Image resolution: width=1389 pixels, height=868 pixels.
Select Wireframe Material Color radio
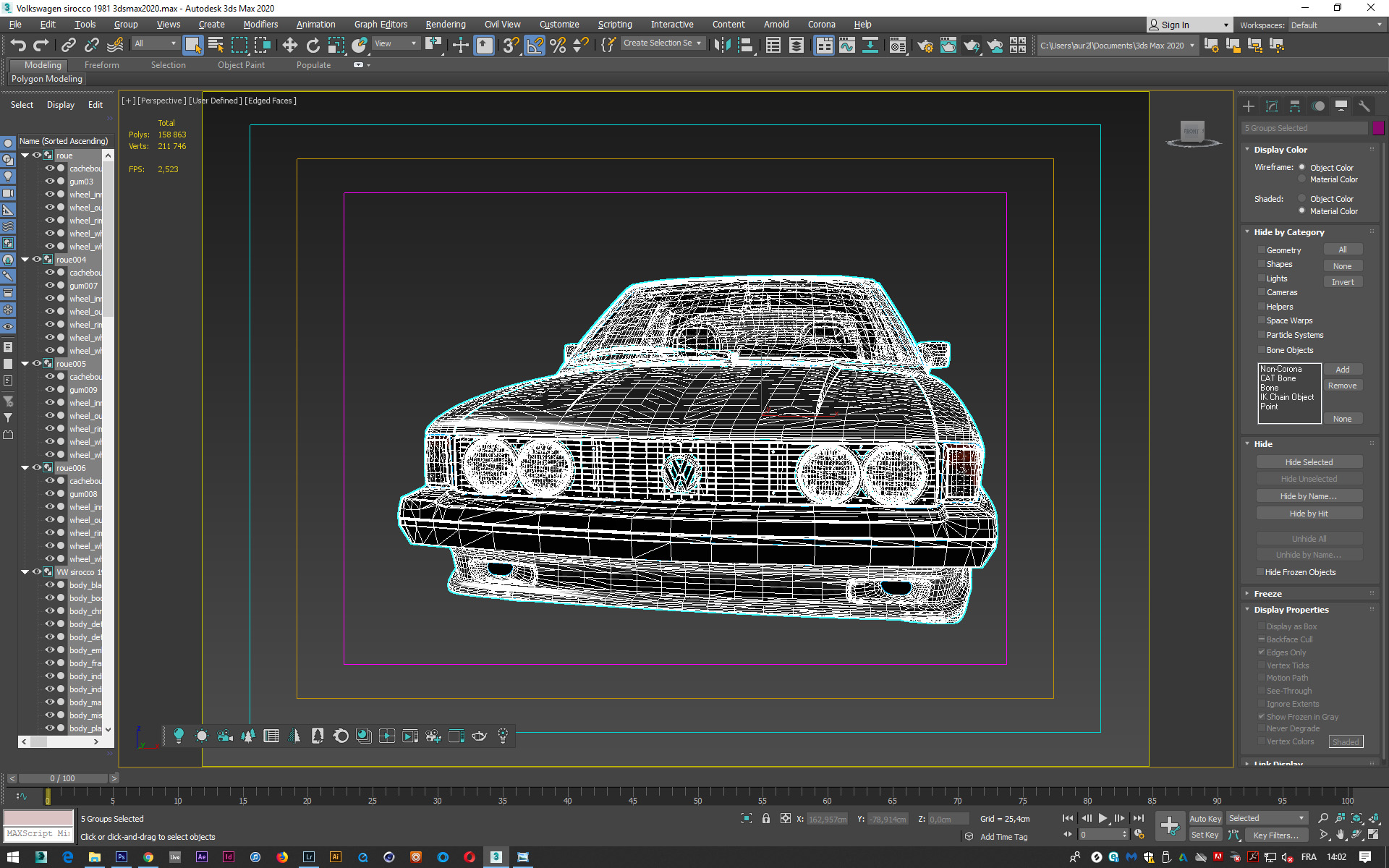tap(1302, 179)
